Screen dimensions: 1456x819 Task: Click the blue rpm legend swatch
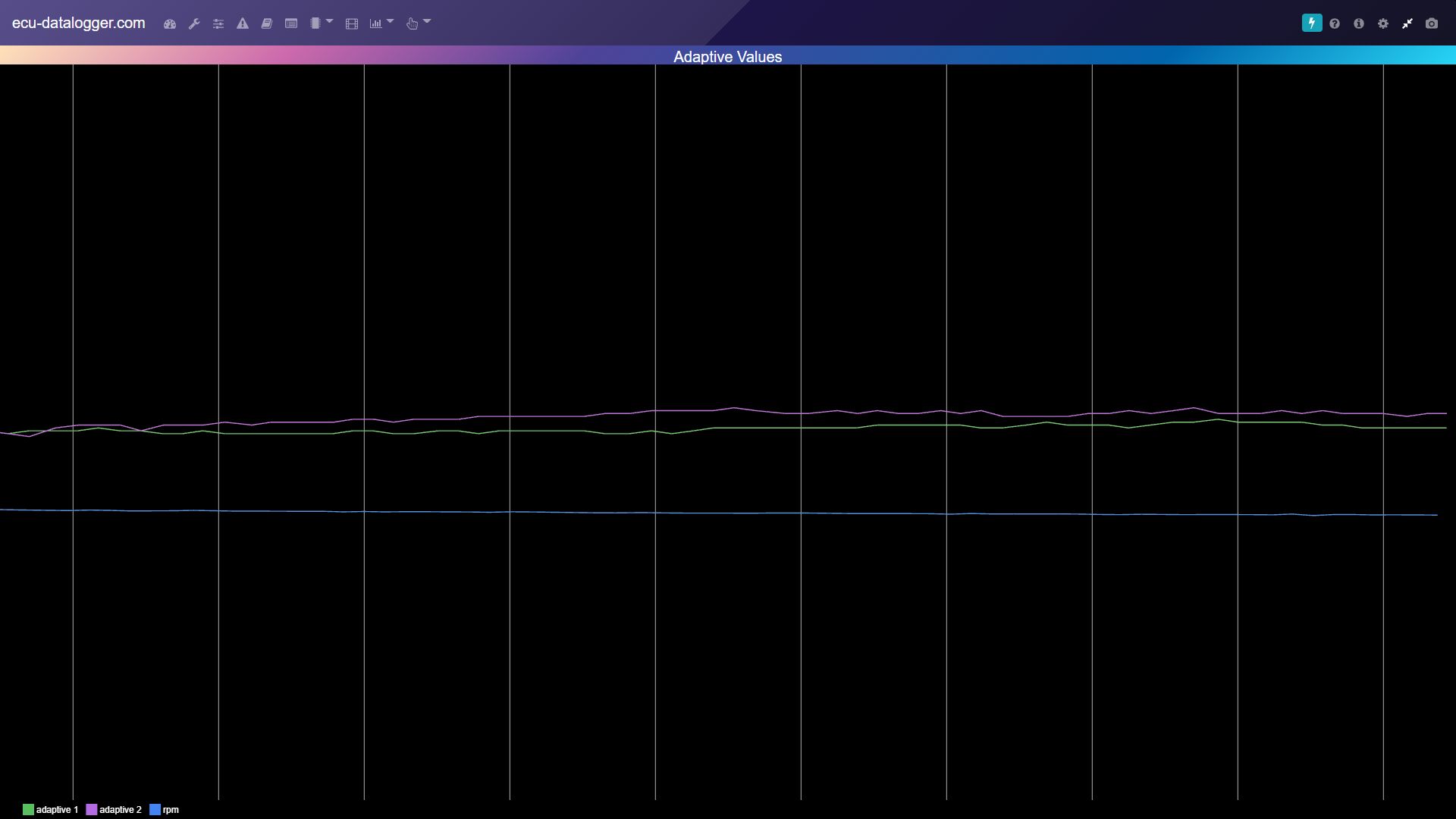155,810
